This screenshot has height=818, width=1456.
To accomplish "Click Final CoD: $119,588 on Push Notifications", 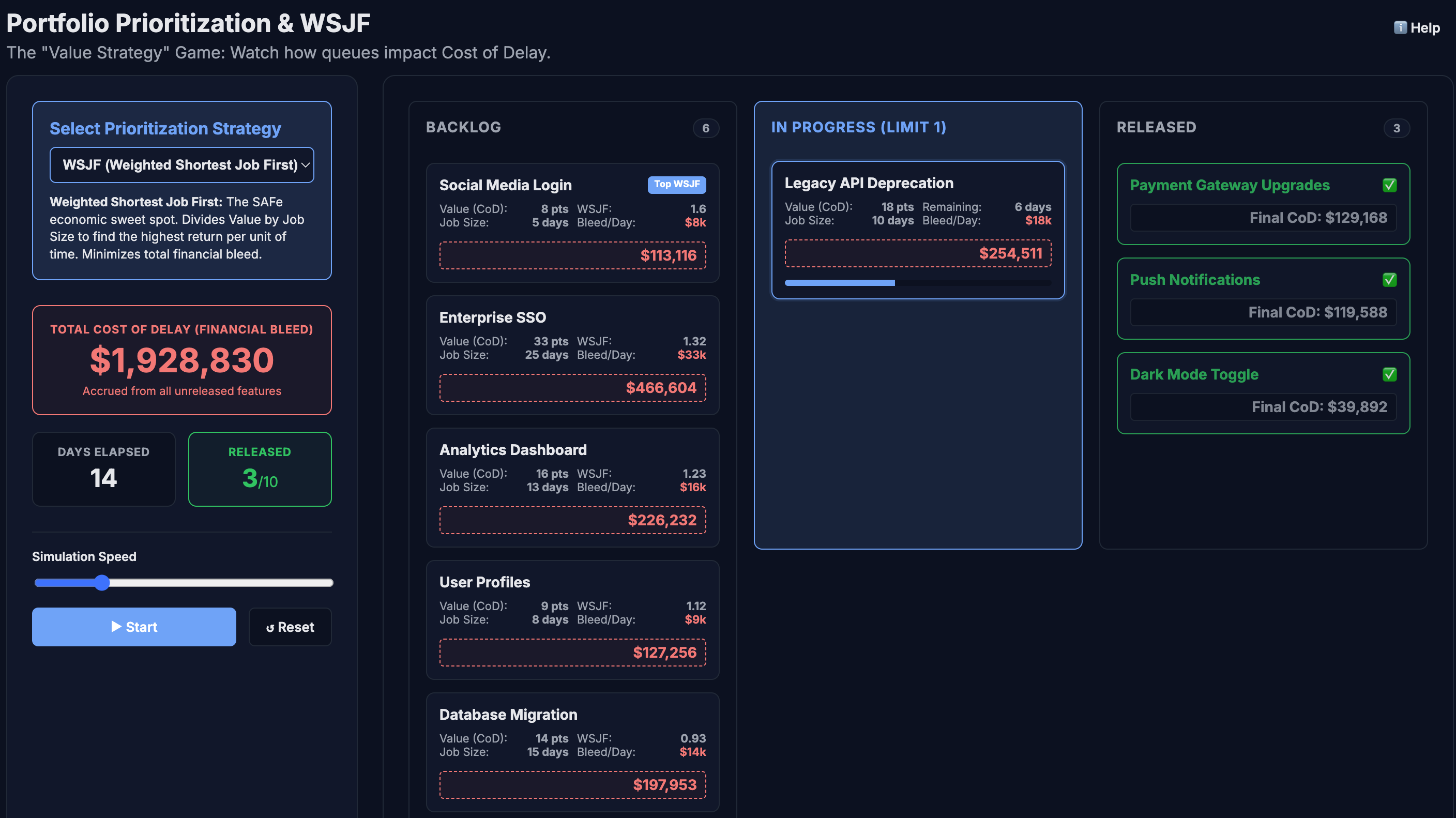I will pos(1317,312).
